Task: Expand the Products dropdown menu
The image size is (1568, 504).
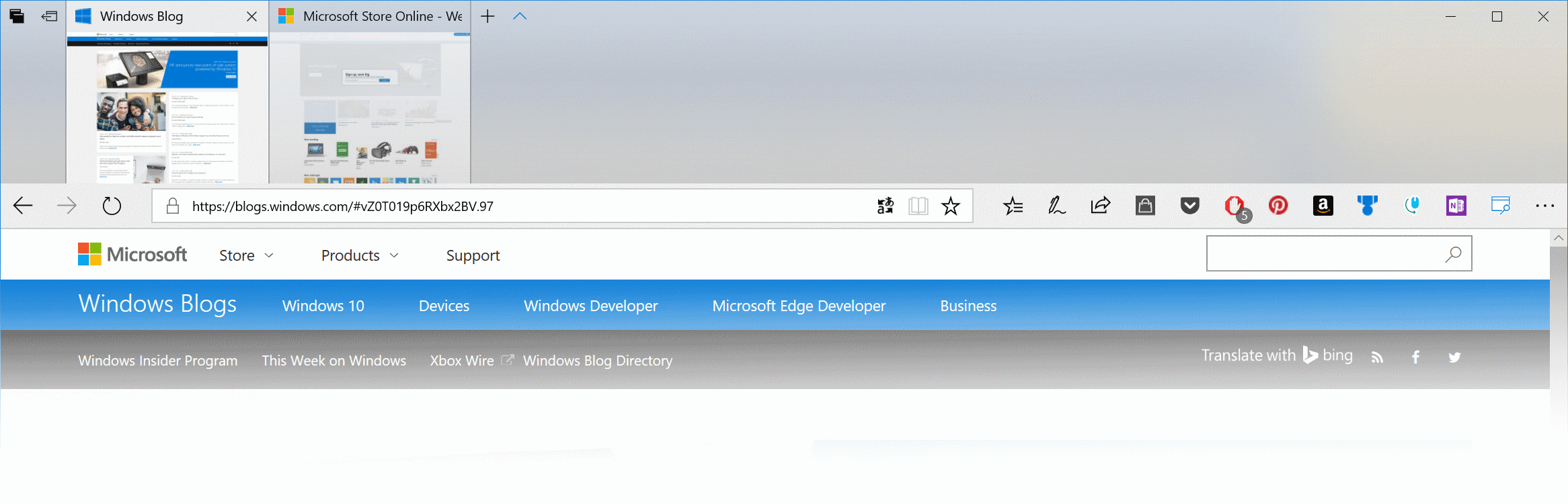Action: (x=360, y=255)
